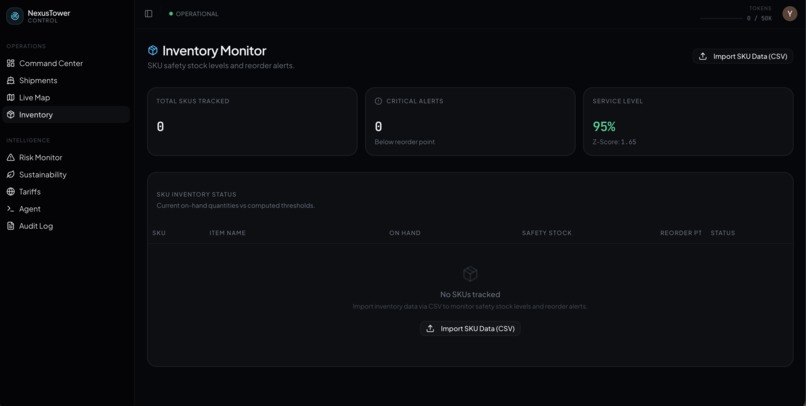This screenshot has height=406, width=806.
Task: Click the Agent terminal prompt icon
Action: point(11,209)
